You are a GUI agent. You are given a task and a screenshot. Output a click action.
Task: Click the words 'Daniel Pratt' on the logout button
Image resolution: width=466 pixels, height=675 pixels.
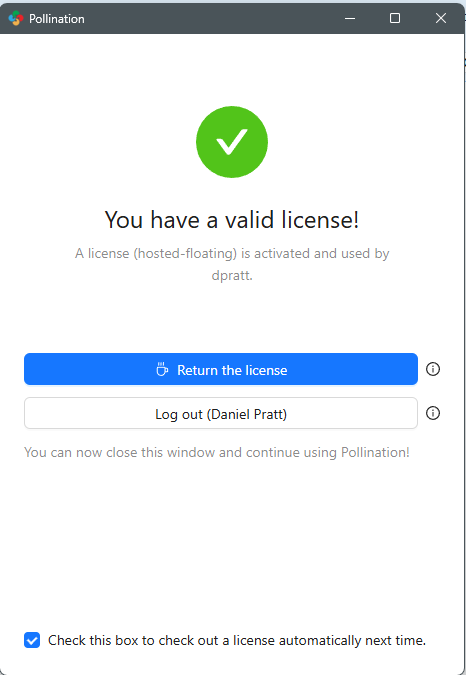coord(247,414)
